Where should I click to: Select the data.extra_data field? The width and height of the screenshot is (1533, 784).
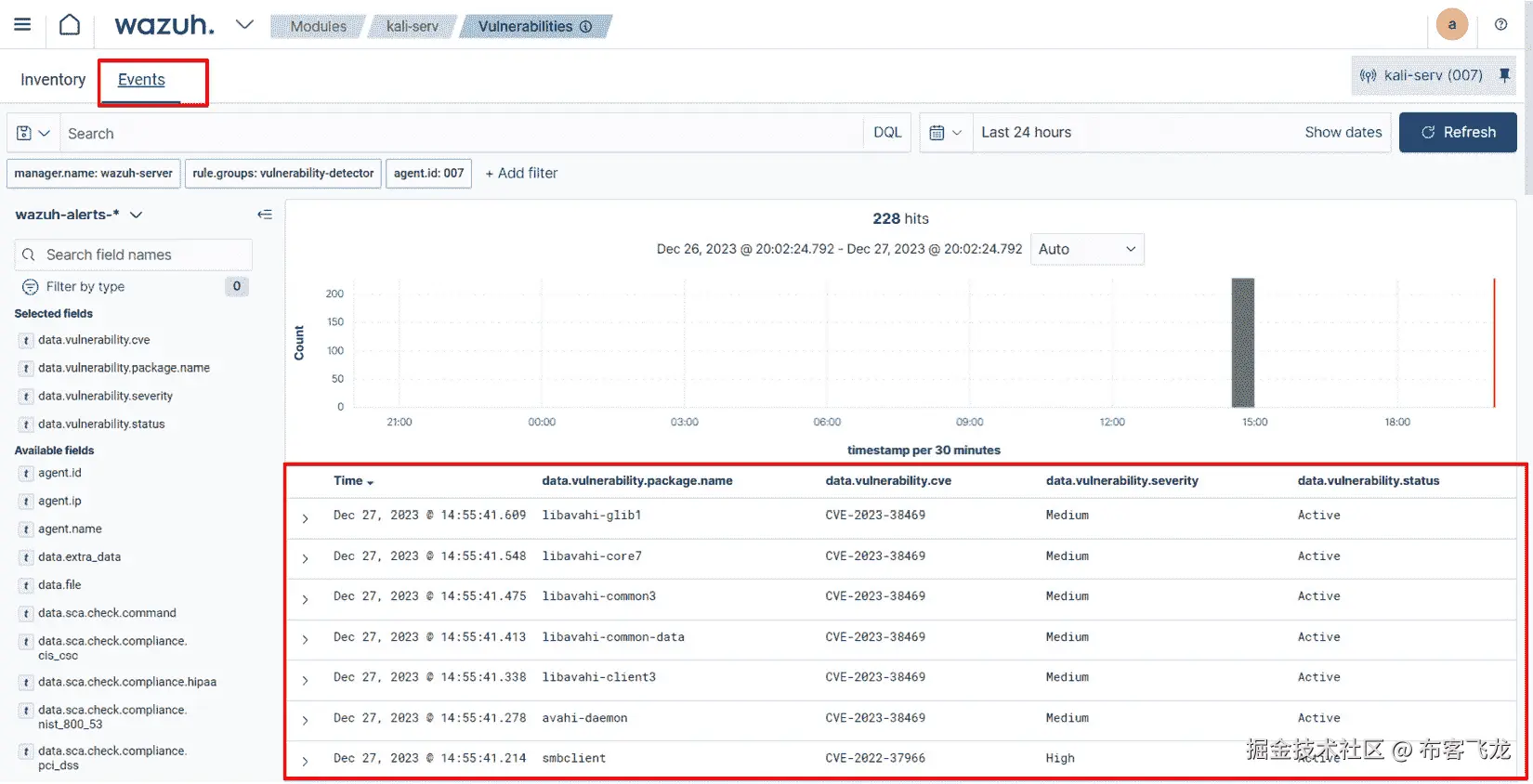pyautogui.click(x=79, y=557)
